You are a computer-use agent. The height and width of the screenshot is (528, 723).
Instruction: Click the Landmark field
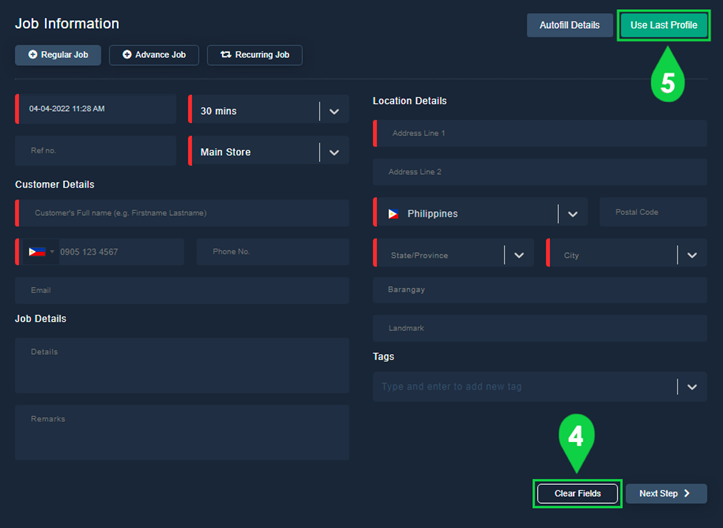pyautogui.click(x=540, y=328)
